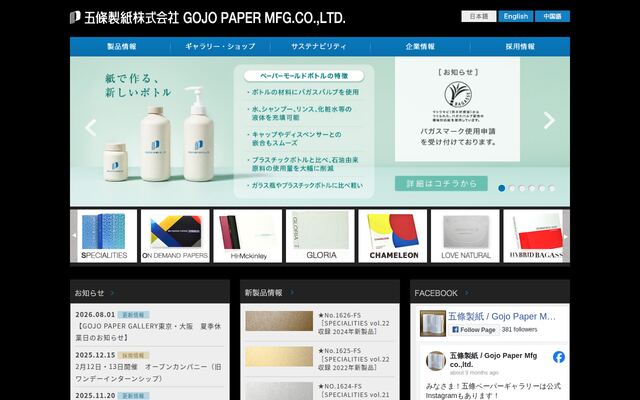Click the 詳細はコチラから button
The height and width of the screenshot is (400, 640).
point(441,184)
